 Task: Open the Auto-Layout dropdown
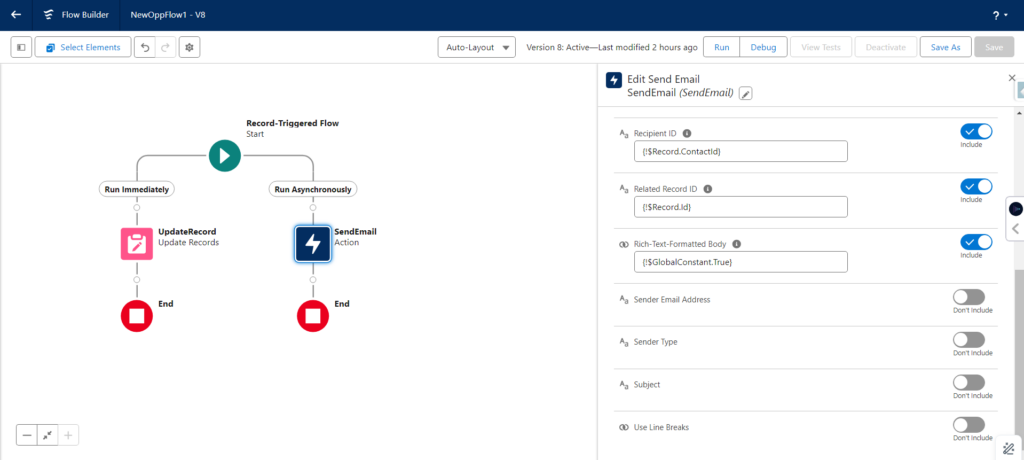[477, 48]
